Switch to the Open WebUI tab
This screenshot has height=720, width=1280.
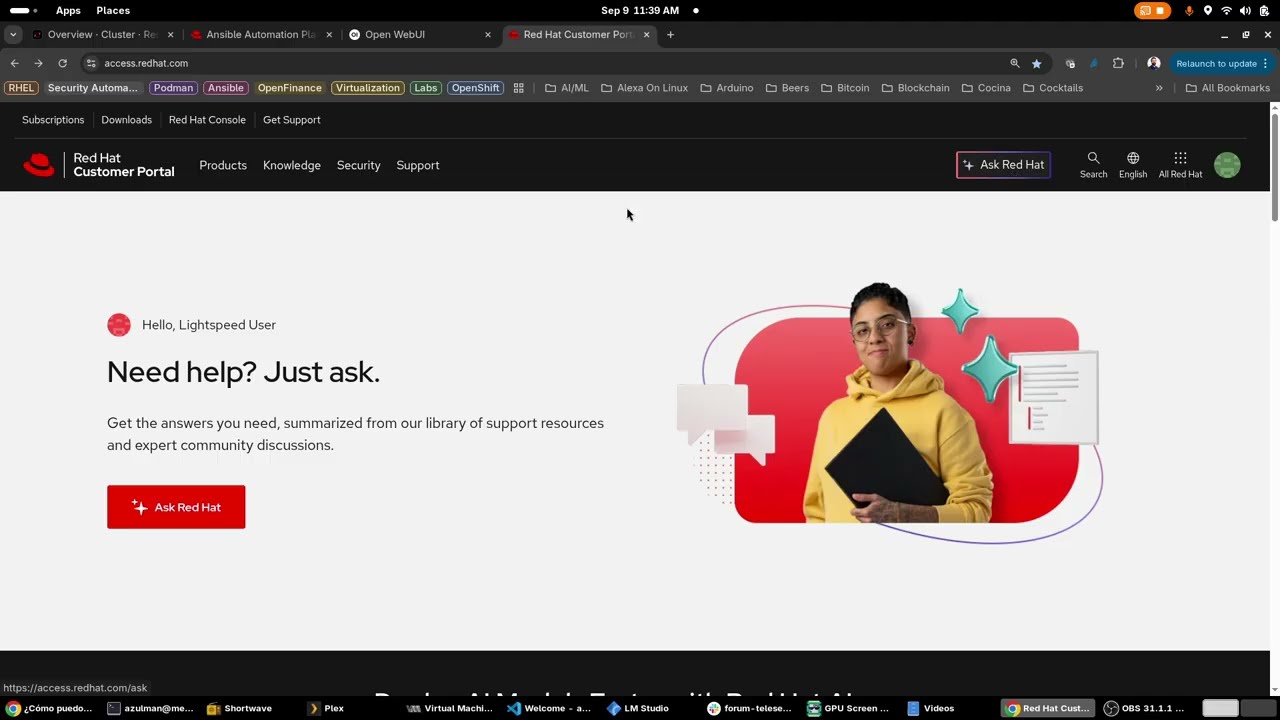[418, 34]
